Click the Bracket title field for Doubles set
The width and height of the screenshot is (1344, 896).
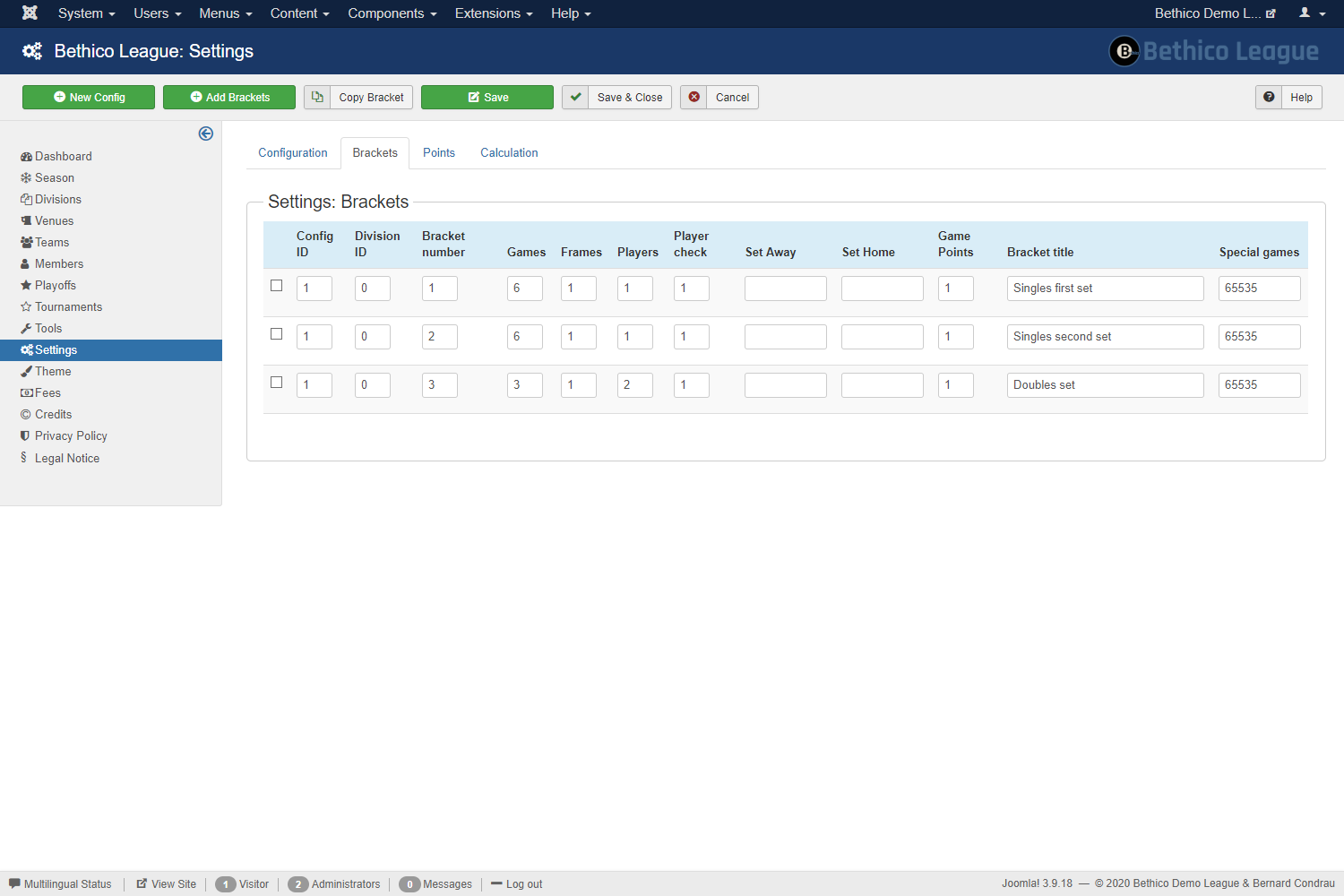1105,385
